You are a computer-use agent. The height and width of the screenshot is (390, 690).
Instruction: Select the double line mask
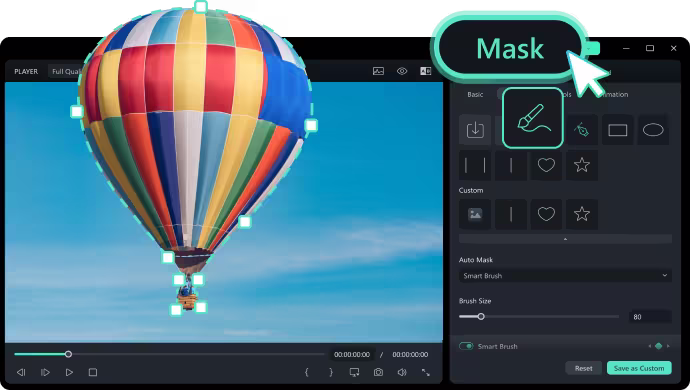point(475,165)
